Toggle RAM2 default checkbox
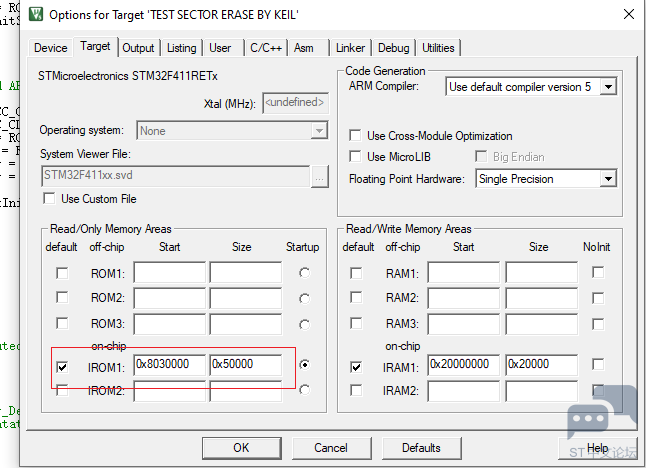Viewport: 646px width, 468px height. 356,297
